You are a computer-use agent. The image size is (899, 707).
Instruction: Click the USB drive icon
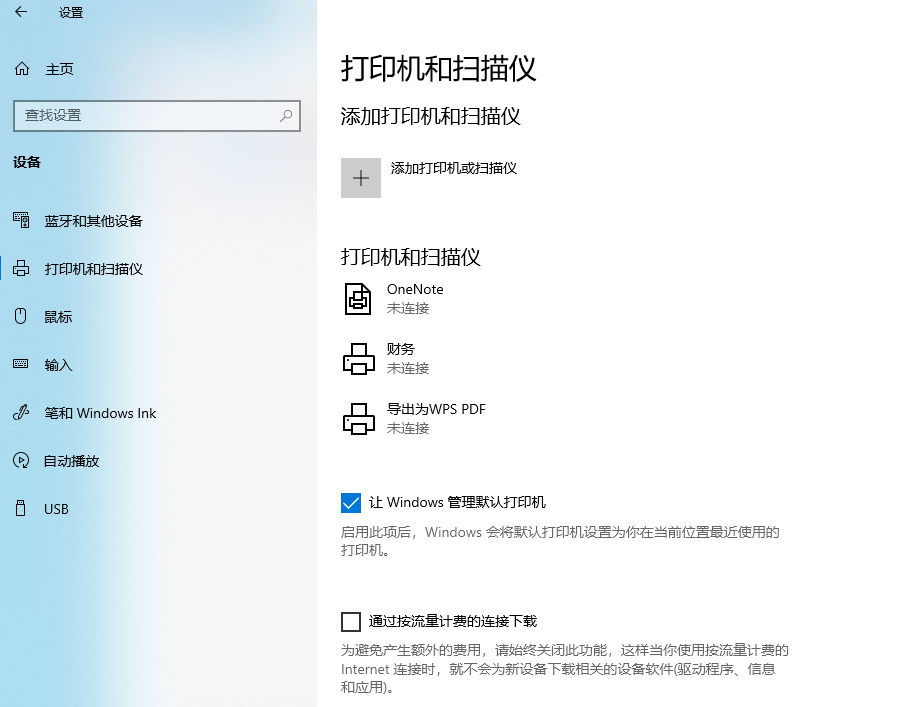(21, 509)
